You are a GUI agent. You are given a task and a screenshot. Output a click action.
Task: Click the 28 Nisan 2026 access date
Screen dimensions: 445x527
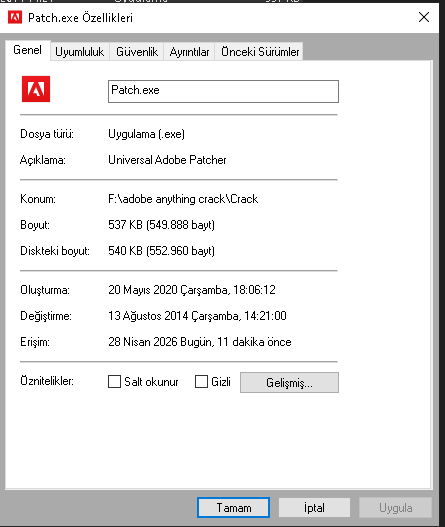(200, 342)
